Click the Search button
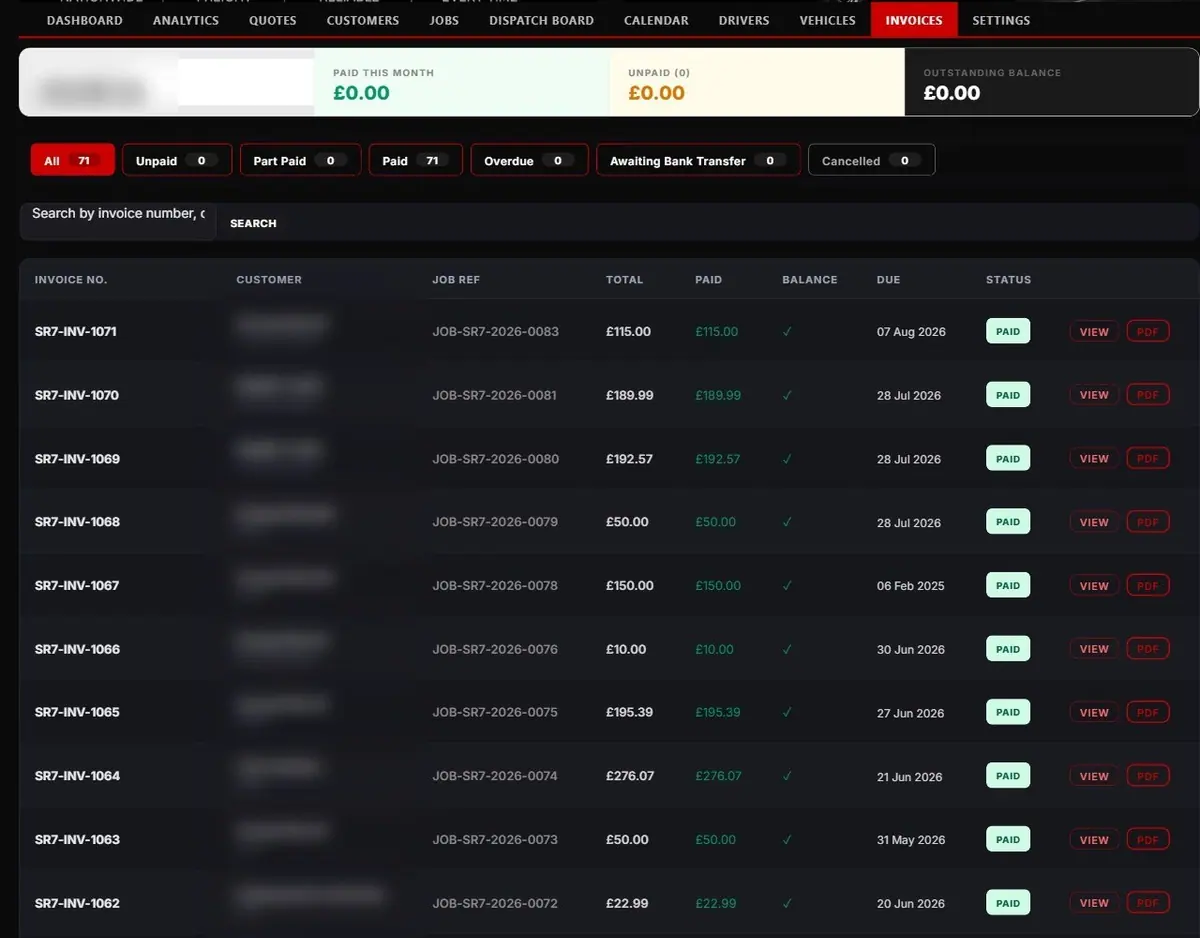The width and height of the screenshot is (1200, 938). 253,223
